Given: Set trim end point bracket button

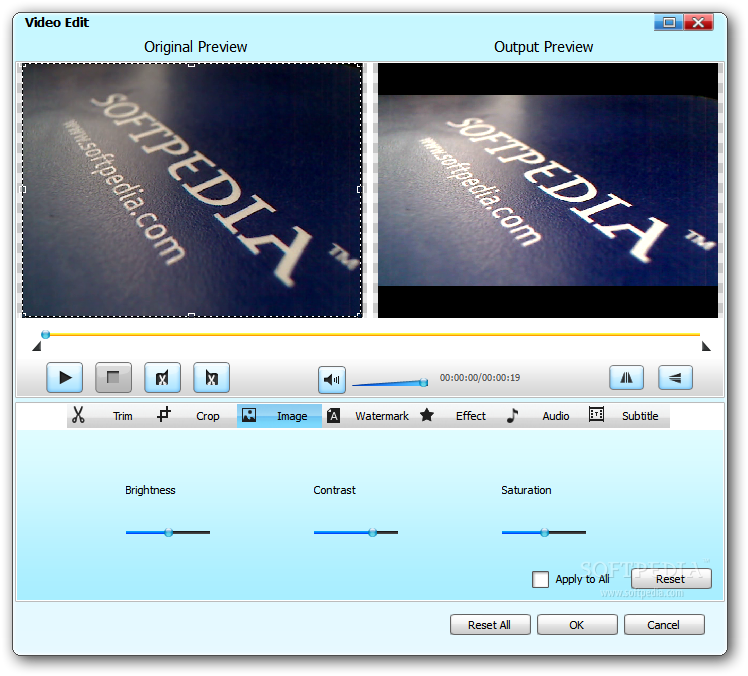Looking at the screenshot, I should pyautogui.click(x=211, y=378).
